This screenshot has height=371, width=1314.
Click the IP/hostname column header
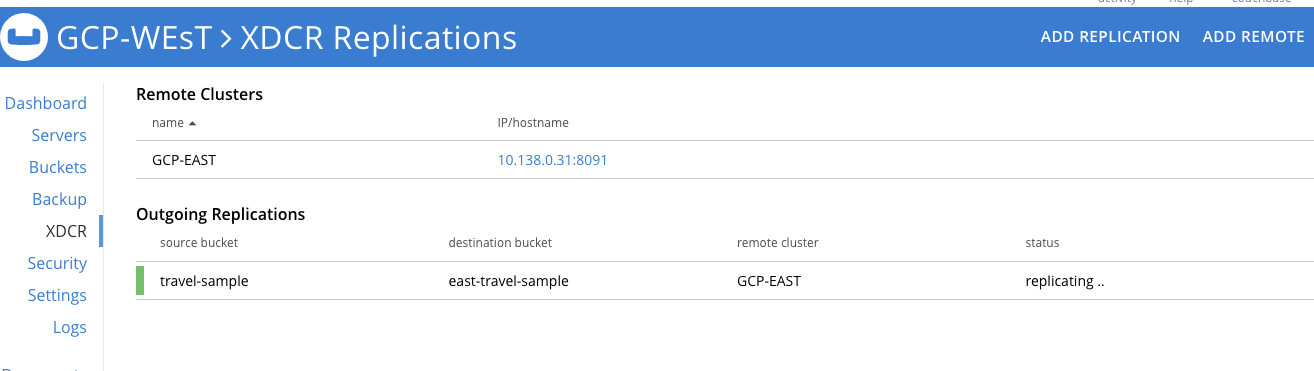pyautogui.click(x=533, y=123)
